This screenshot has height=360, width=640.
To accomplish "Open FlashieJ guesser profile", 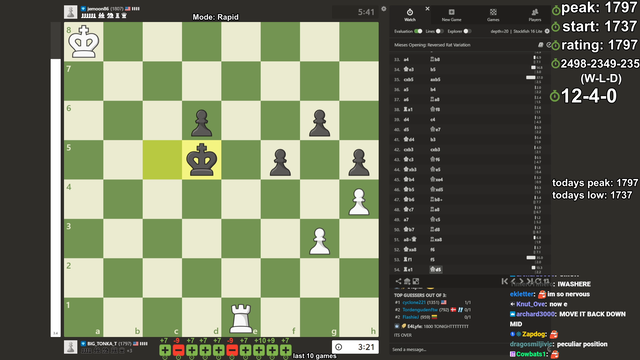I will coord(411,317).
